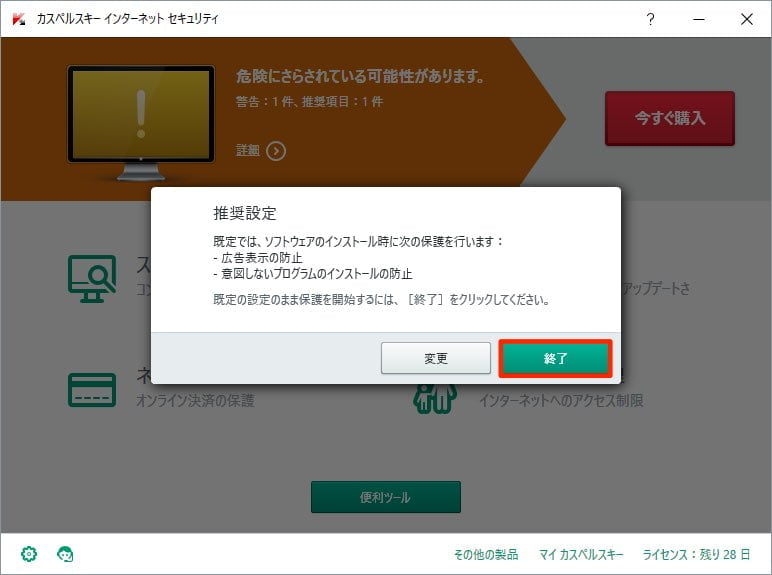Click 危険にさらされている可能性があります heading

coord(361,76)
